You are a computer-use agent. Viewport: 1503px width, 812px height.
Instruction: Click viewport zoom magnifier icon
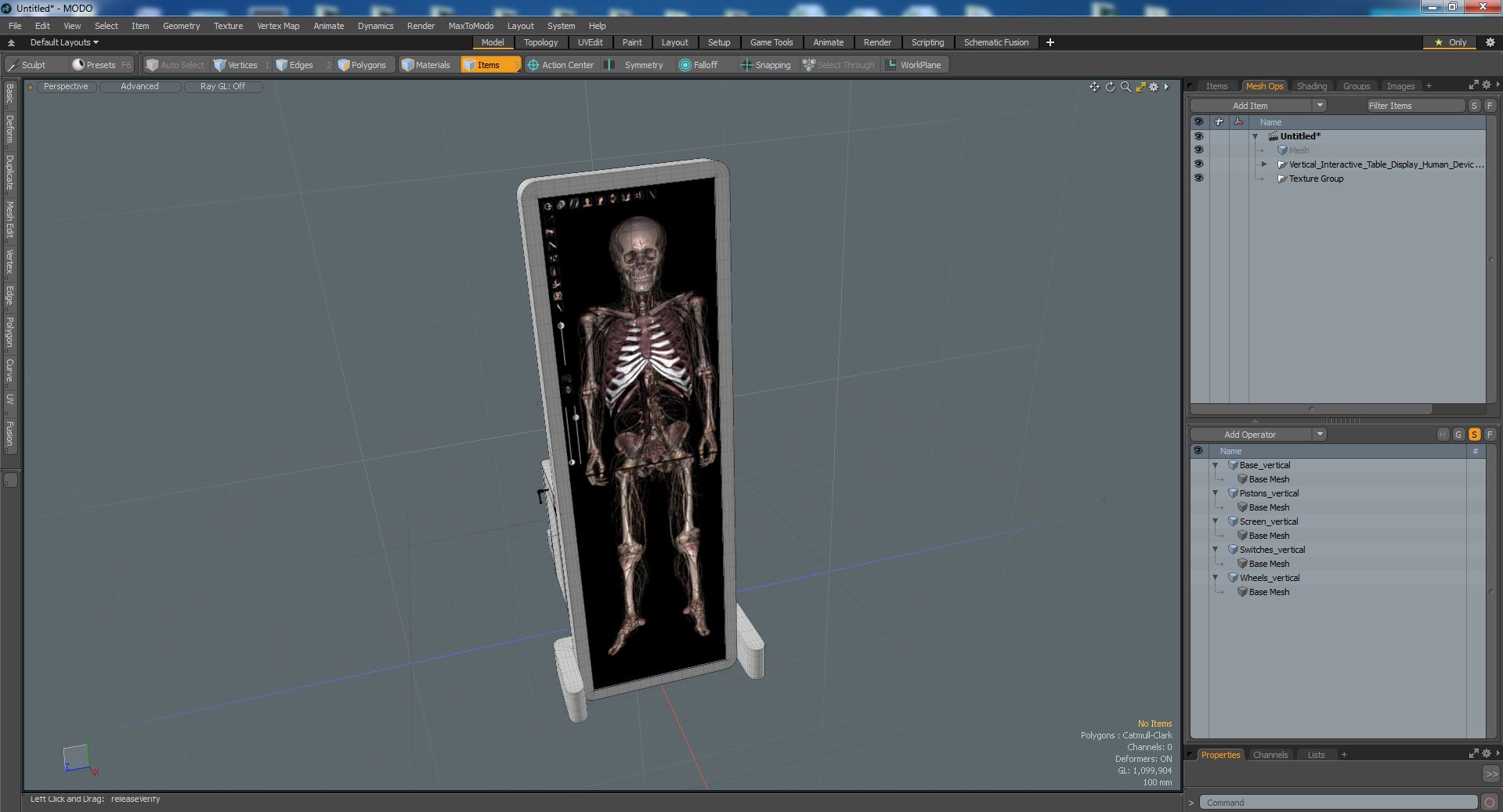[x=1125, y=87]
